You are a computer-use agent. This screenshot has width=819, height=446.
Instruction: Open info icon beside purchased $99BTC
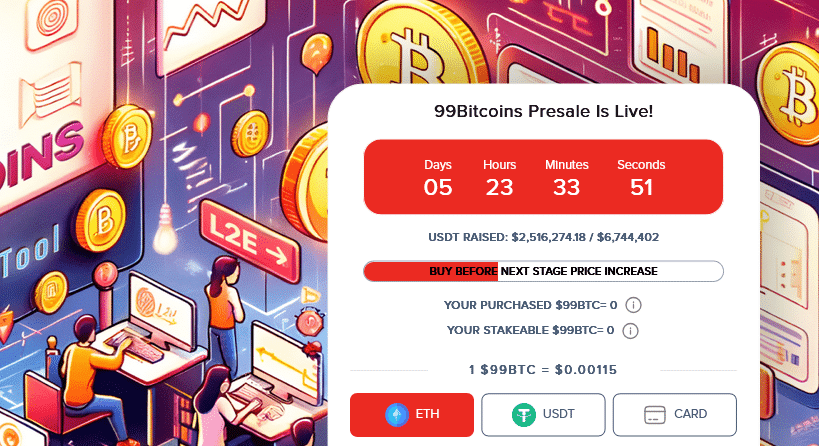633,305
